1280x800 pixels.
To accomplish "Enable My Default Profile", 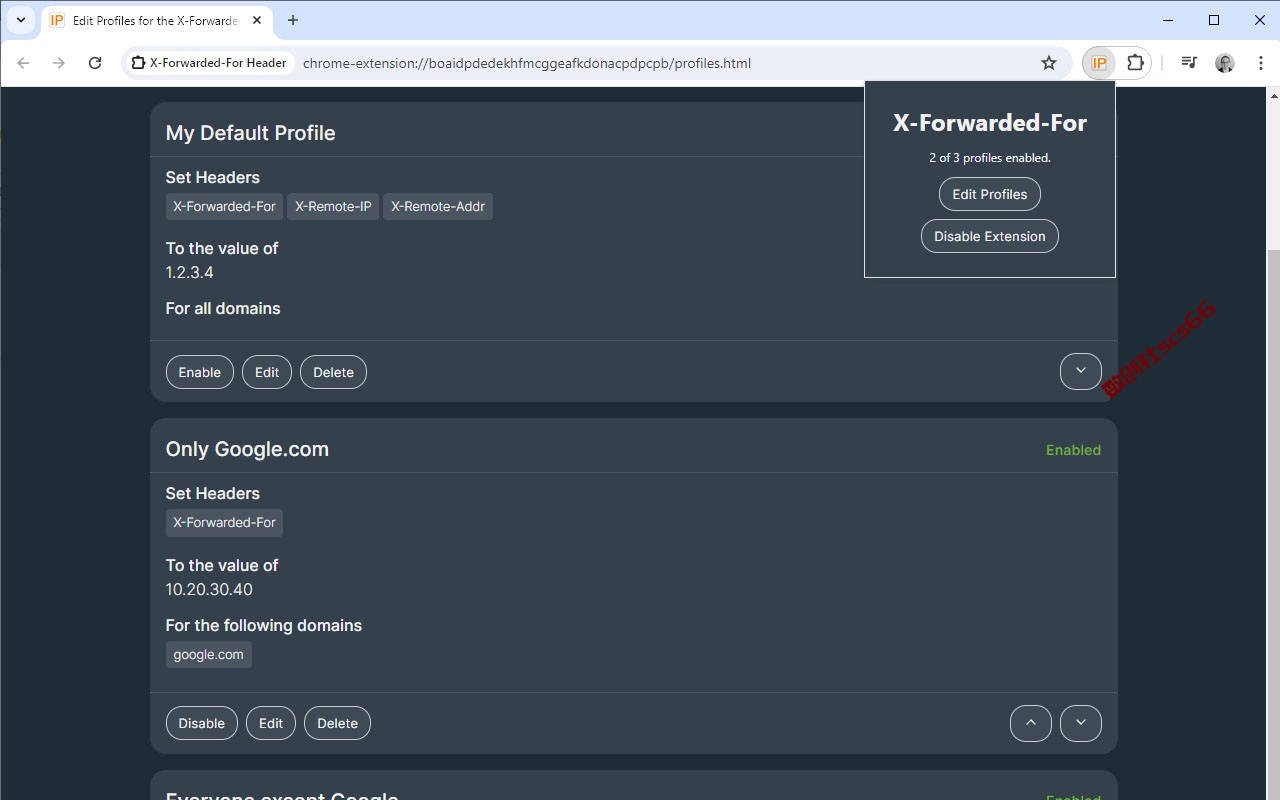I will click(200, 372).
